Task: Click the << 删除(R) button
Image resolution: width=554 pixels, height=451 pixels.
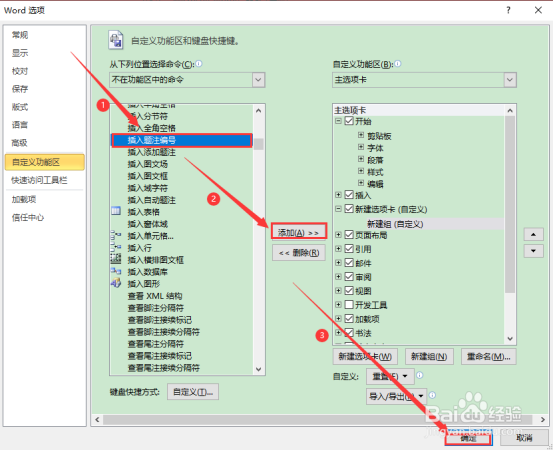Action: [299, 253]
